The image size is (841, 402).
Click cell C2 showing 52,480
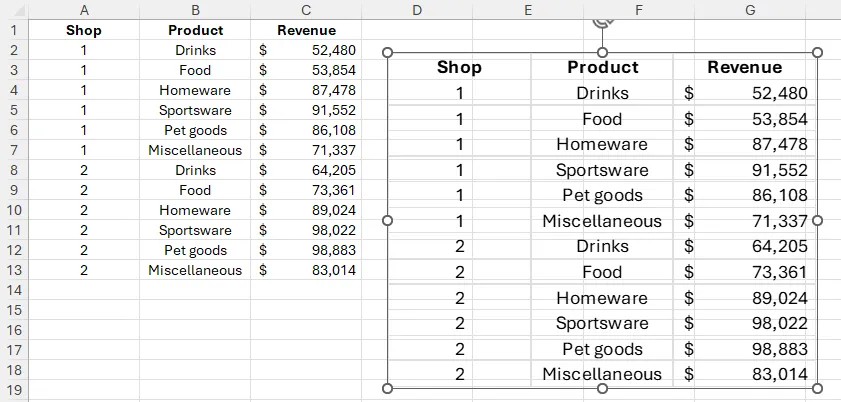(306, 50)
